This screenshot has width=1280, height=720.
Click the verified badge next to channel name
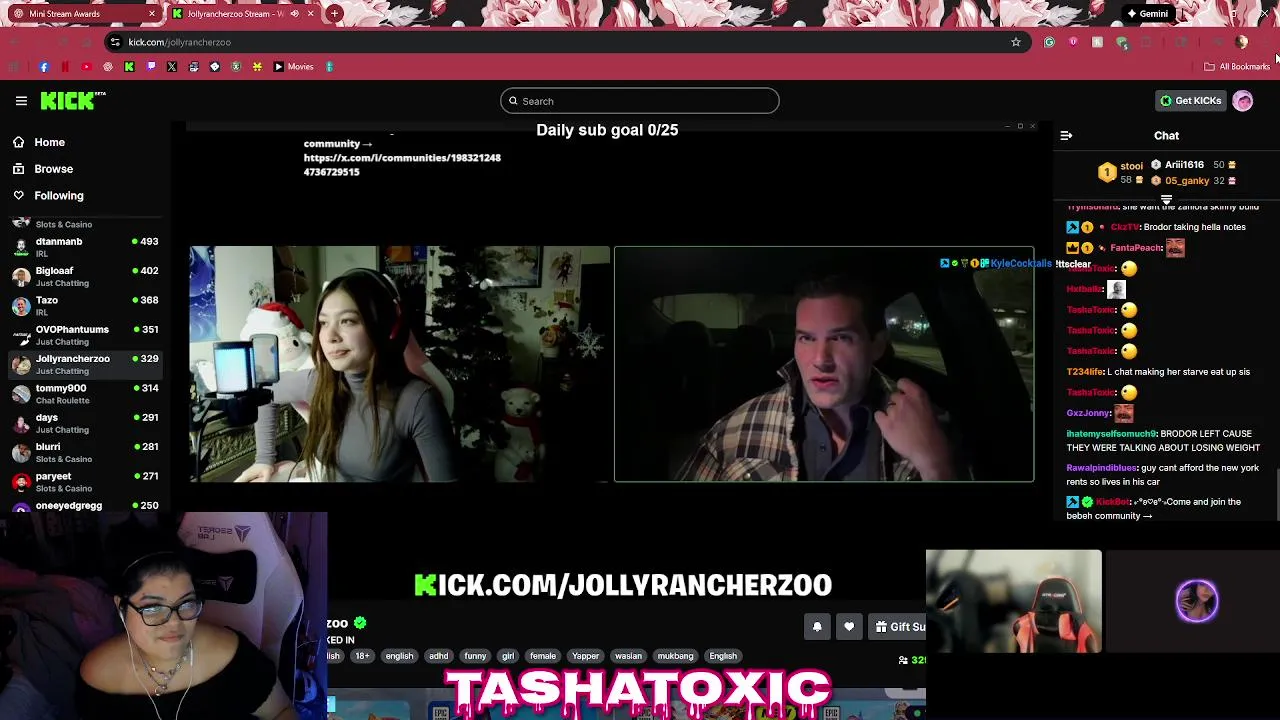click(x=360, y=623)
